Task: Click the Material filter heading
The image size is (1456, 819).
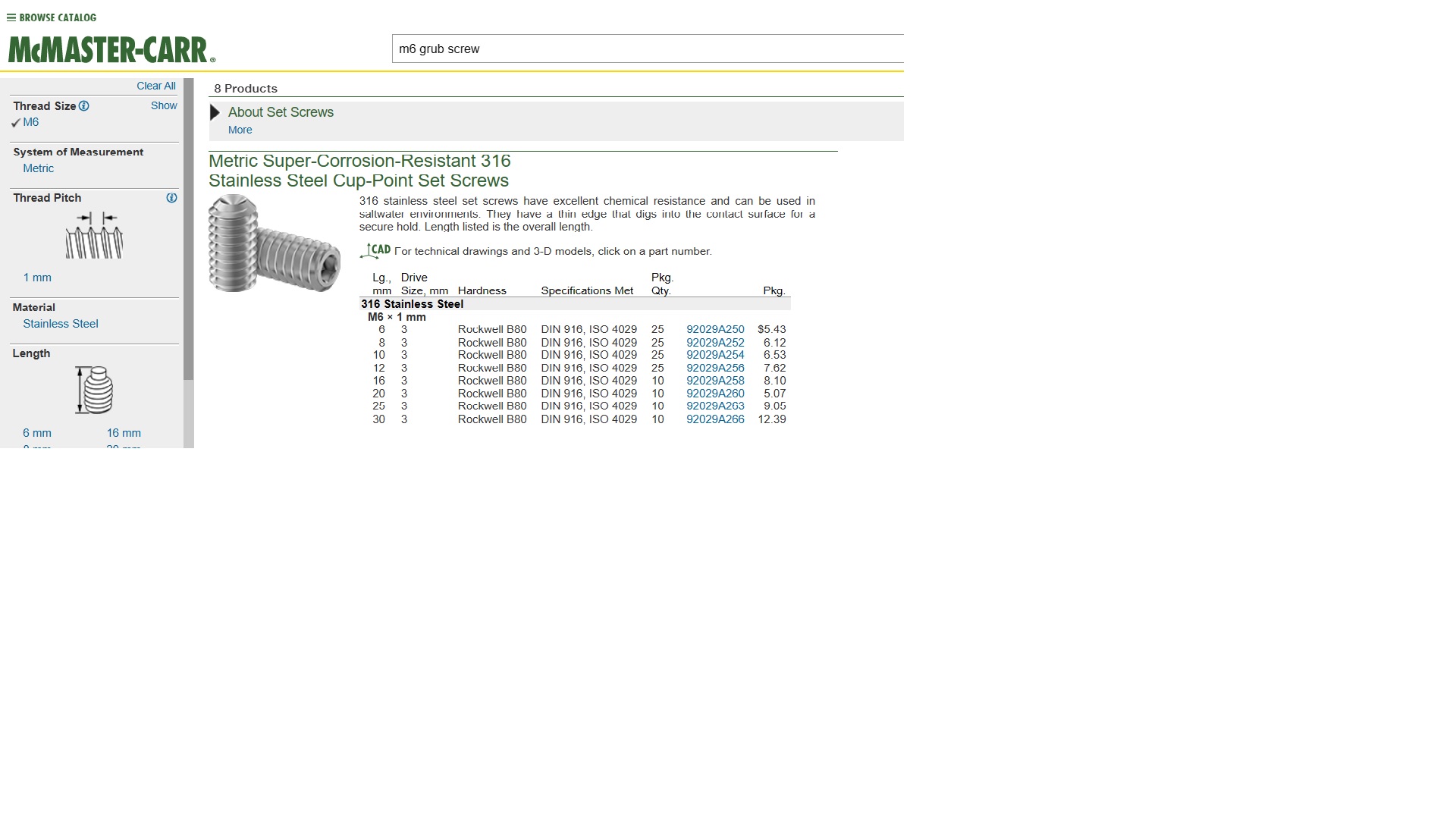Action: 34,307
